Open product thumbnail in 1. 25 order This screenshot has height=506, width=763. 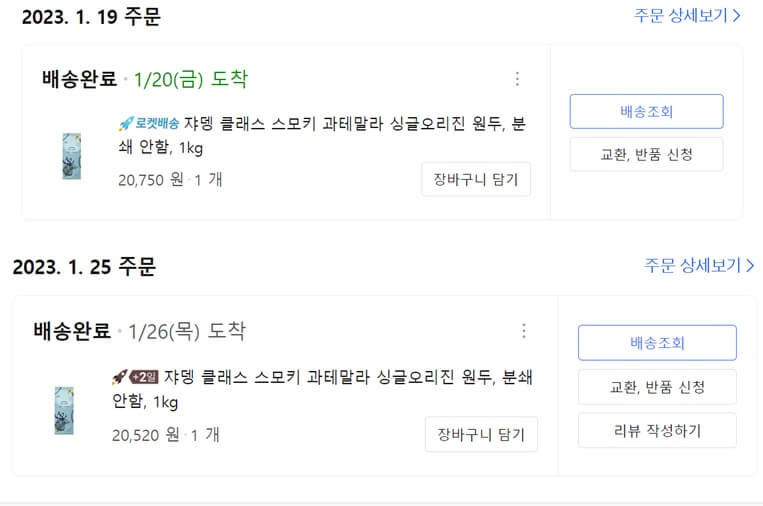64,409
